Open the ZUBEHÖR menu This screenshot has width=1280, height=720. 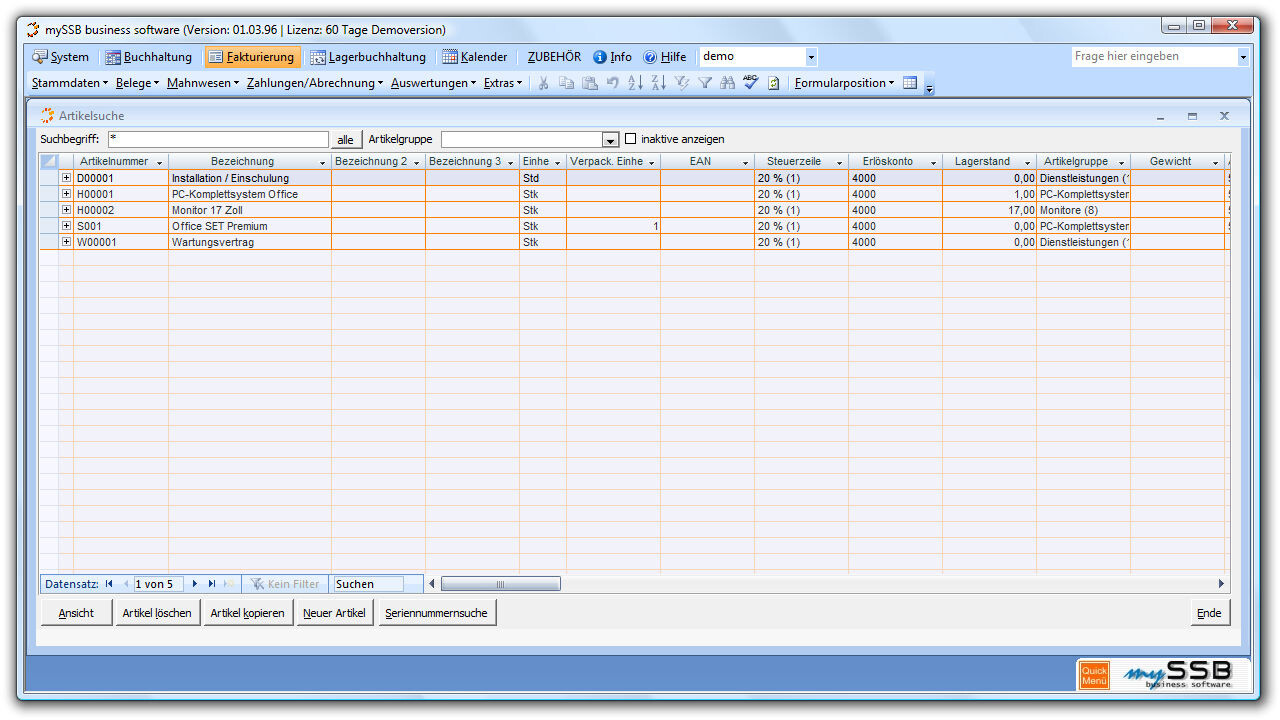(554, 57)
